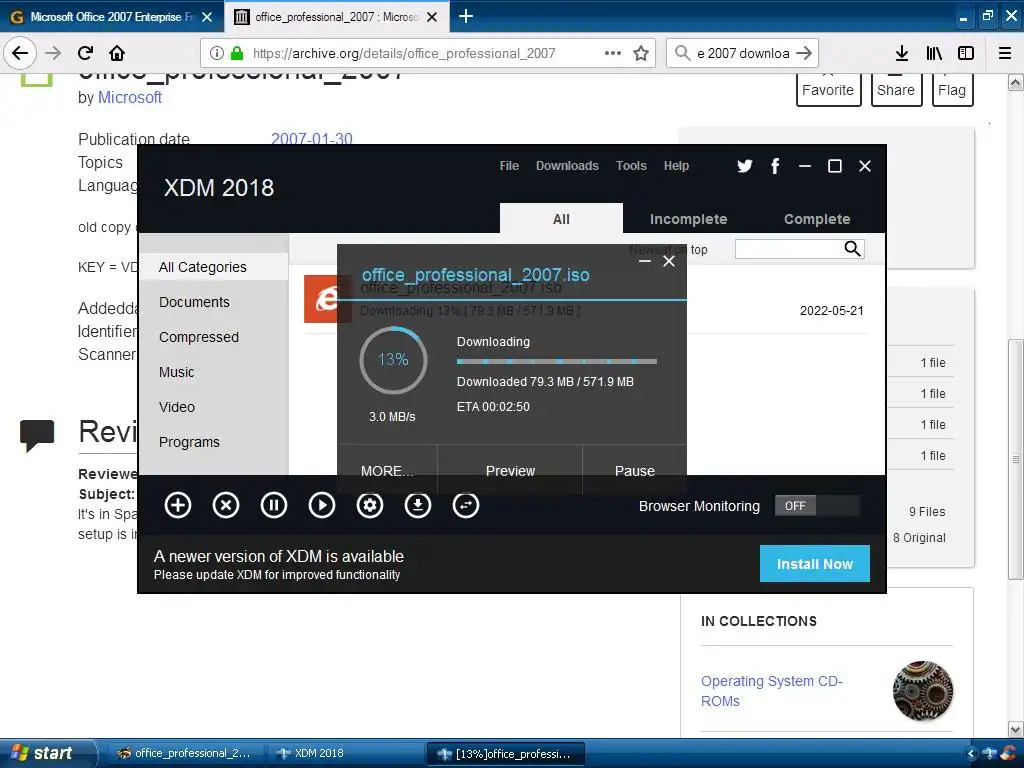The width and height of the screenshot is (1024, 768).
Task: Click the download progress bar
Action: pyautogui.click(x=556, y=361)
